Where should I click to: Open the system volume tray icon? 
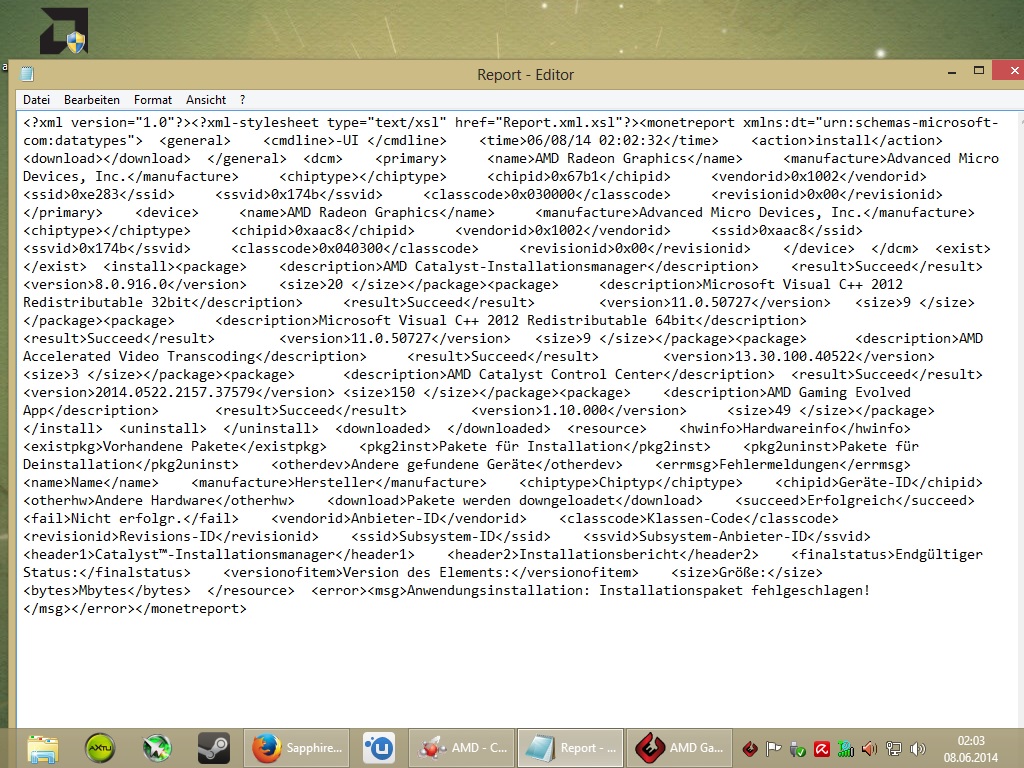click(x=918, y=749)
